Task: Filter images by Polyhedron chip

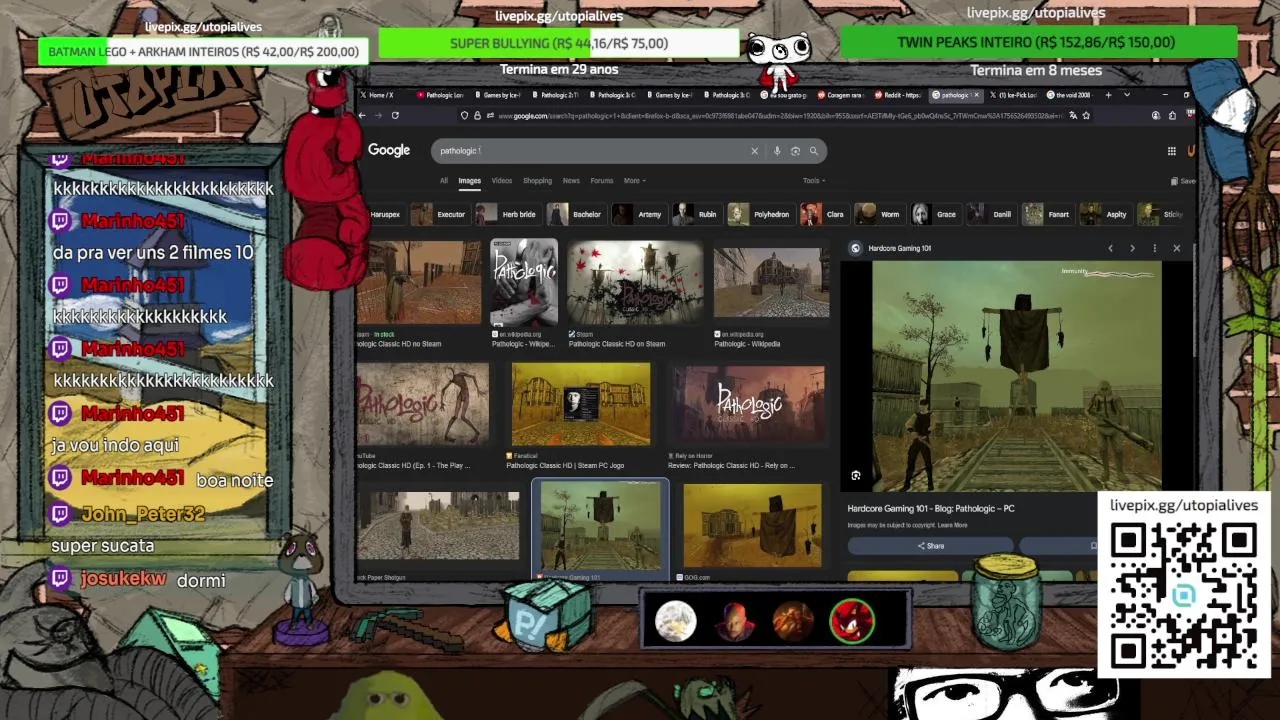Action: (760, 214)
